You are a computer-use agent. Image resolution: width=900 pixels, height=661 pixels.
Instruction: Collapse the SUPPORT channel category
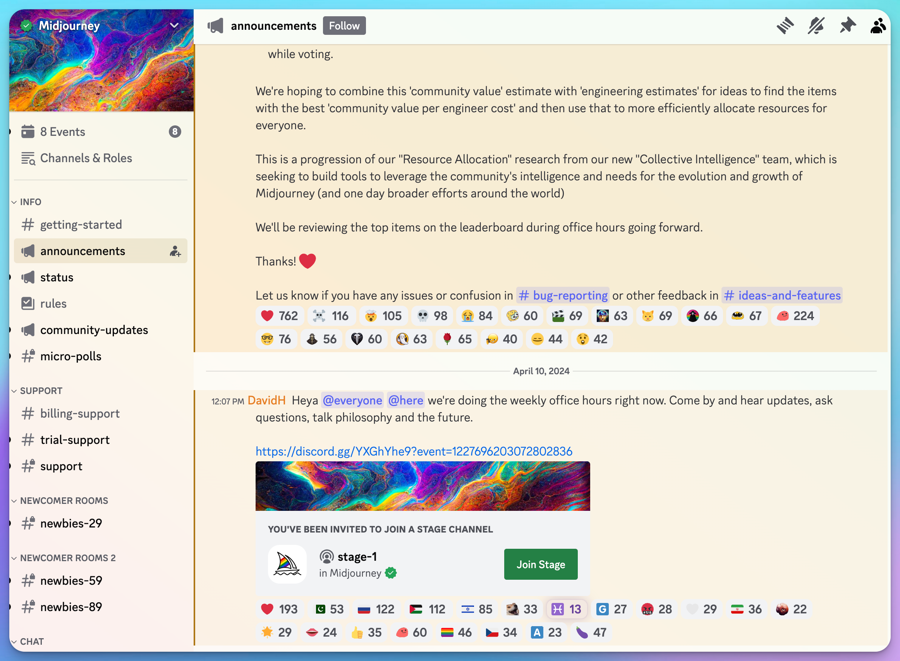coord(40,391)
